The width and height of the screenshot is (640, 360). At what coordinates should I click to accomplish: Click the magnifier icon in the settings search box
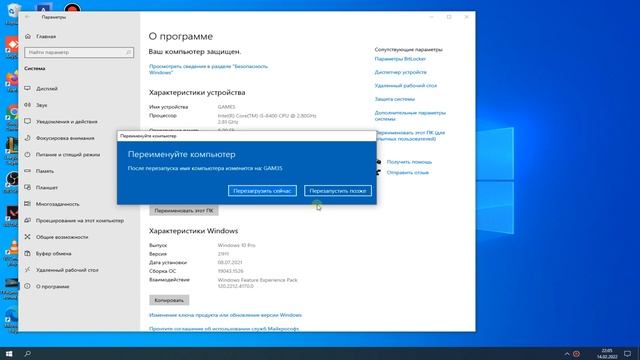(128, 52)
